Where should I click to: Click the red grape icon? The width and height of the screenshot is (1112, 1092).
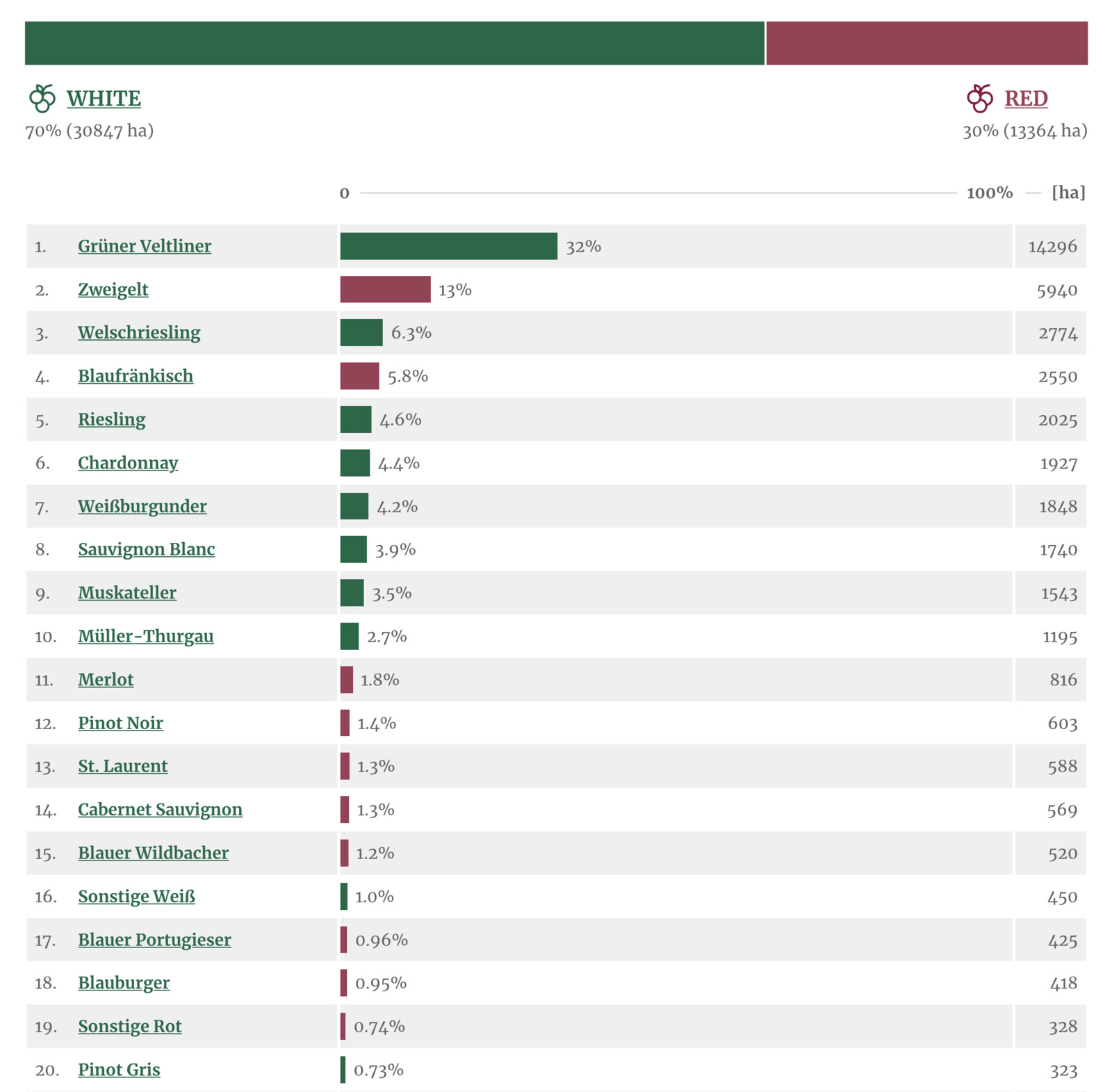(980, 98)
